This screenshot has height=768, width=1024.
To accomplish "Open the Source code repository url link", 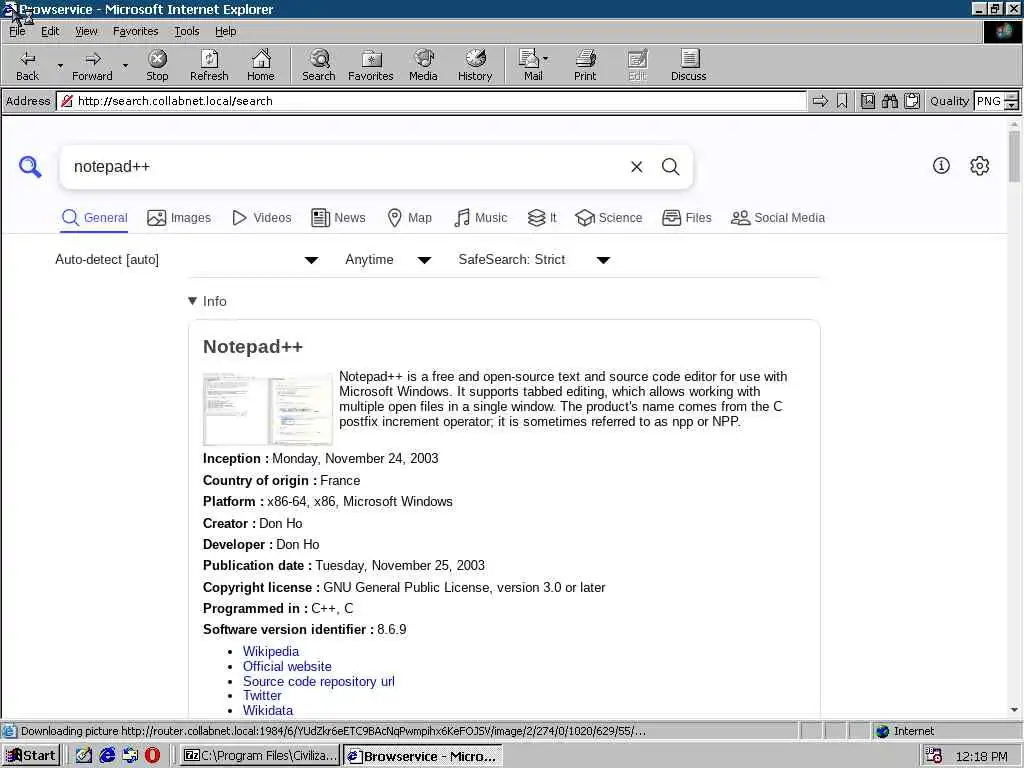I will [x=319, y=681].
